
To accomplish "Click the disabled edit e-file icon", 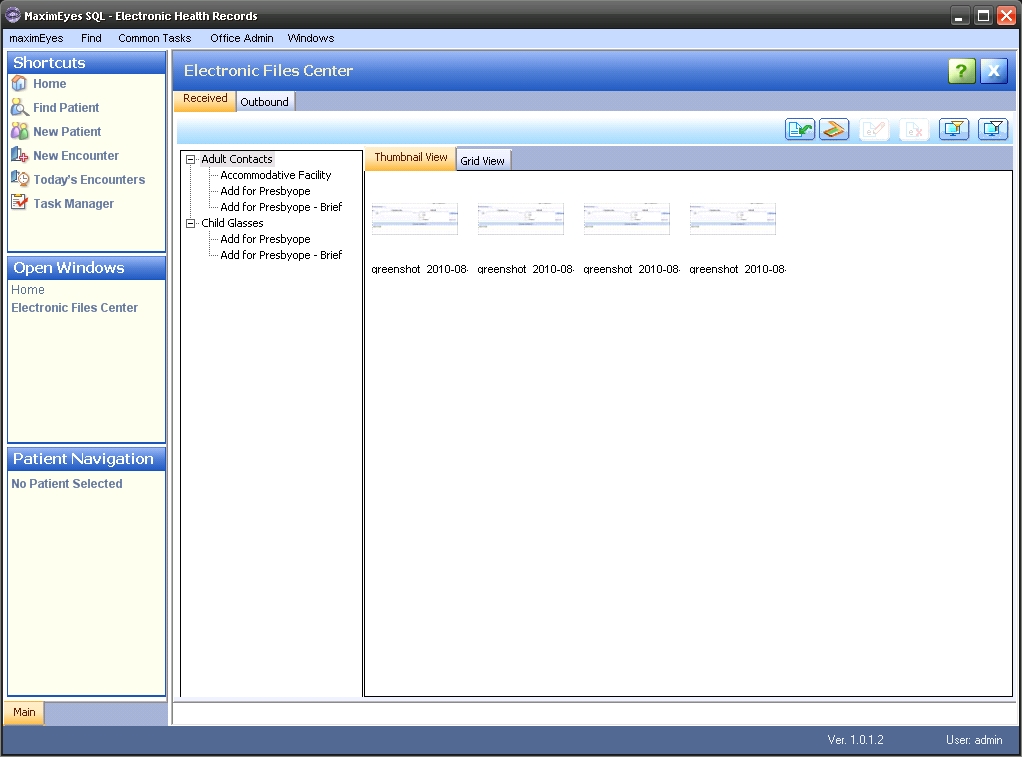I will click(x=874, y=129).
